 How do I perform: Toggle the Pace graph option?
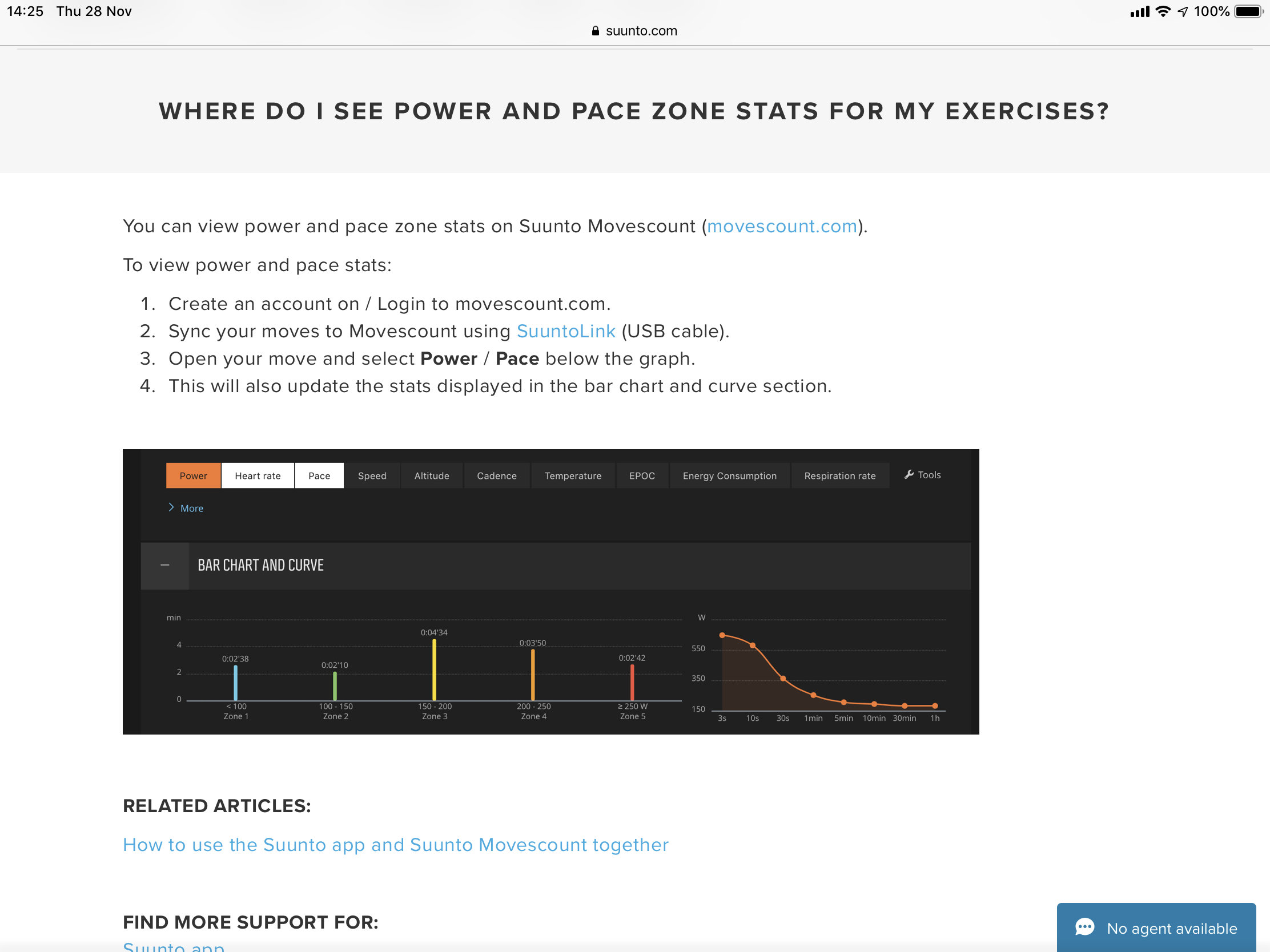coord(319,475)
